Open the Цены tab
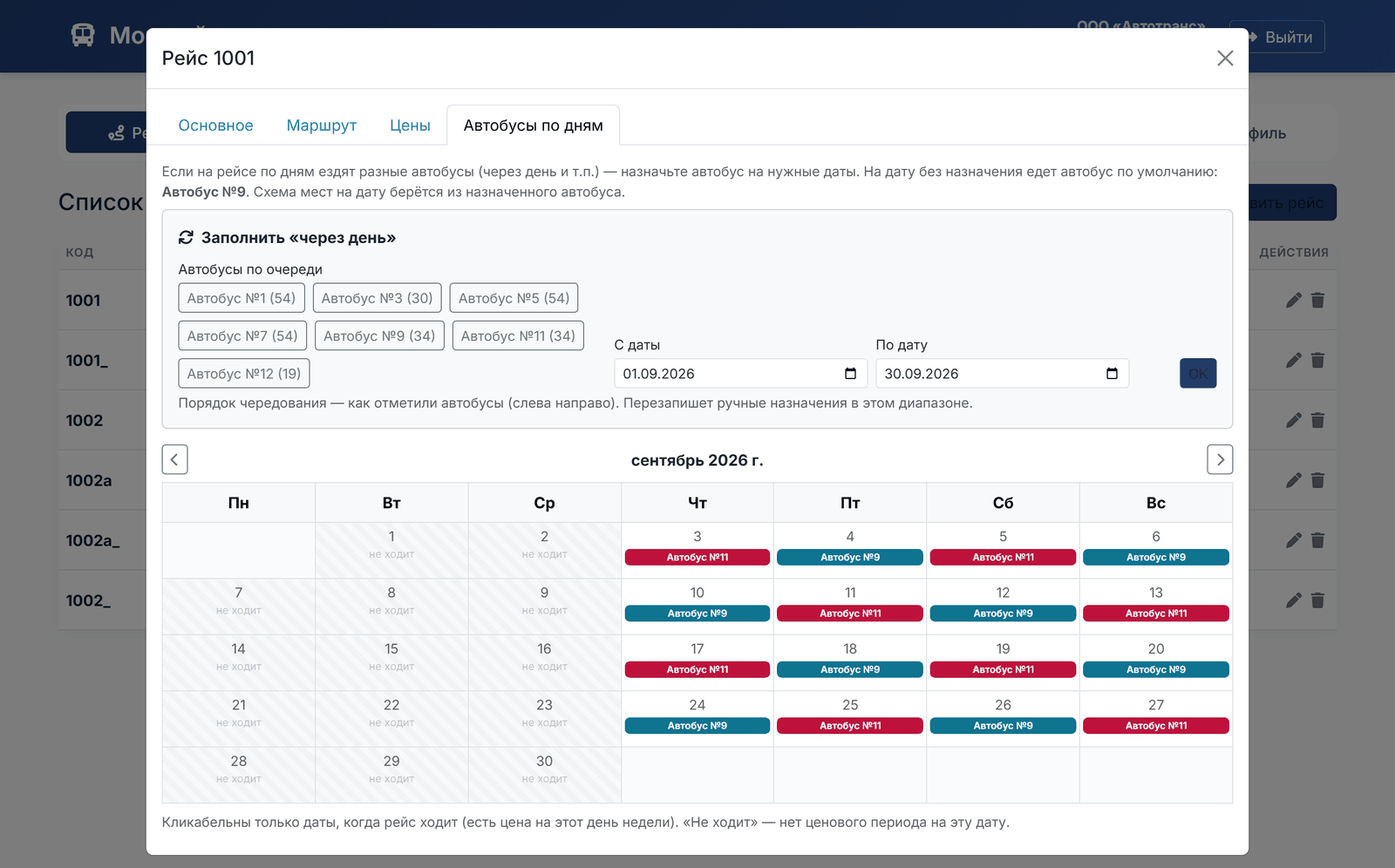 410,125
